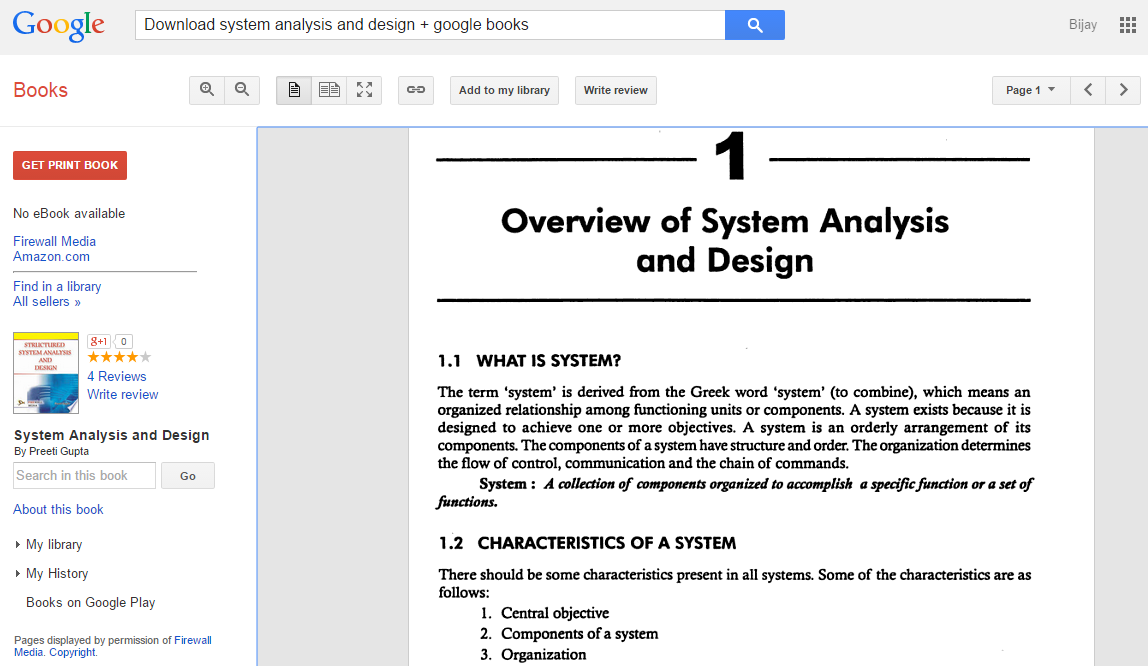Image resolution: width=1148 pixels, height=666 pixels.
Task: Click into the Google search box
Action: click(430, 25)
